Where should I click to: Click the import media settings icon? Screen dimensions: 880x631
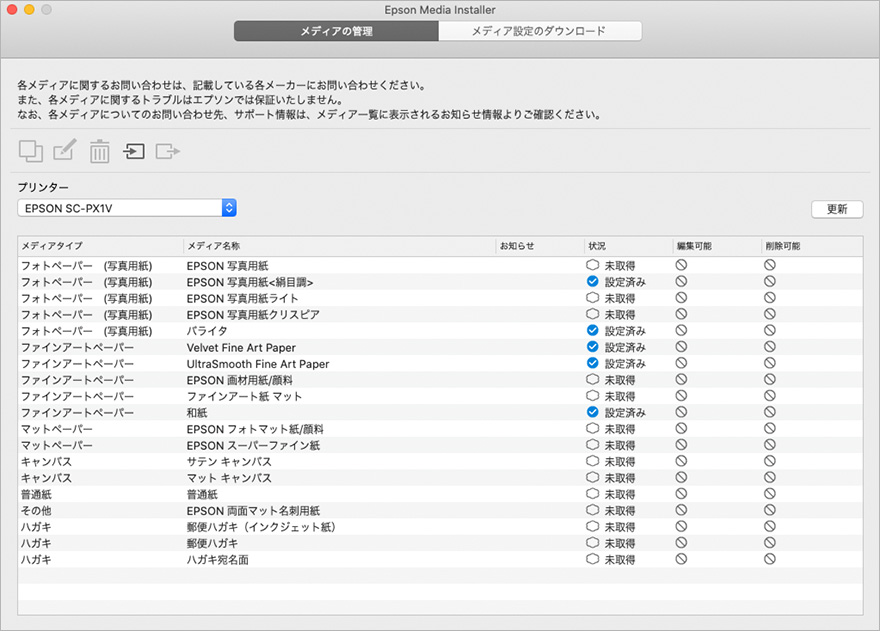point(134,152)
